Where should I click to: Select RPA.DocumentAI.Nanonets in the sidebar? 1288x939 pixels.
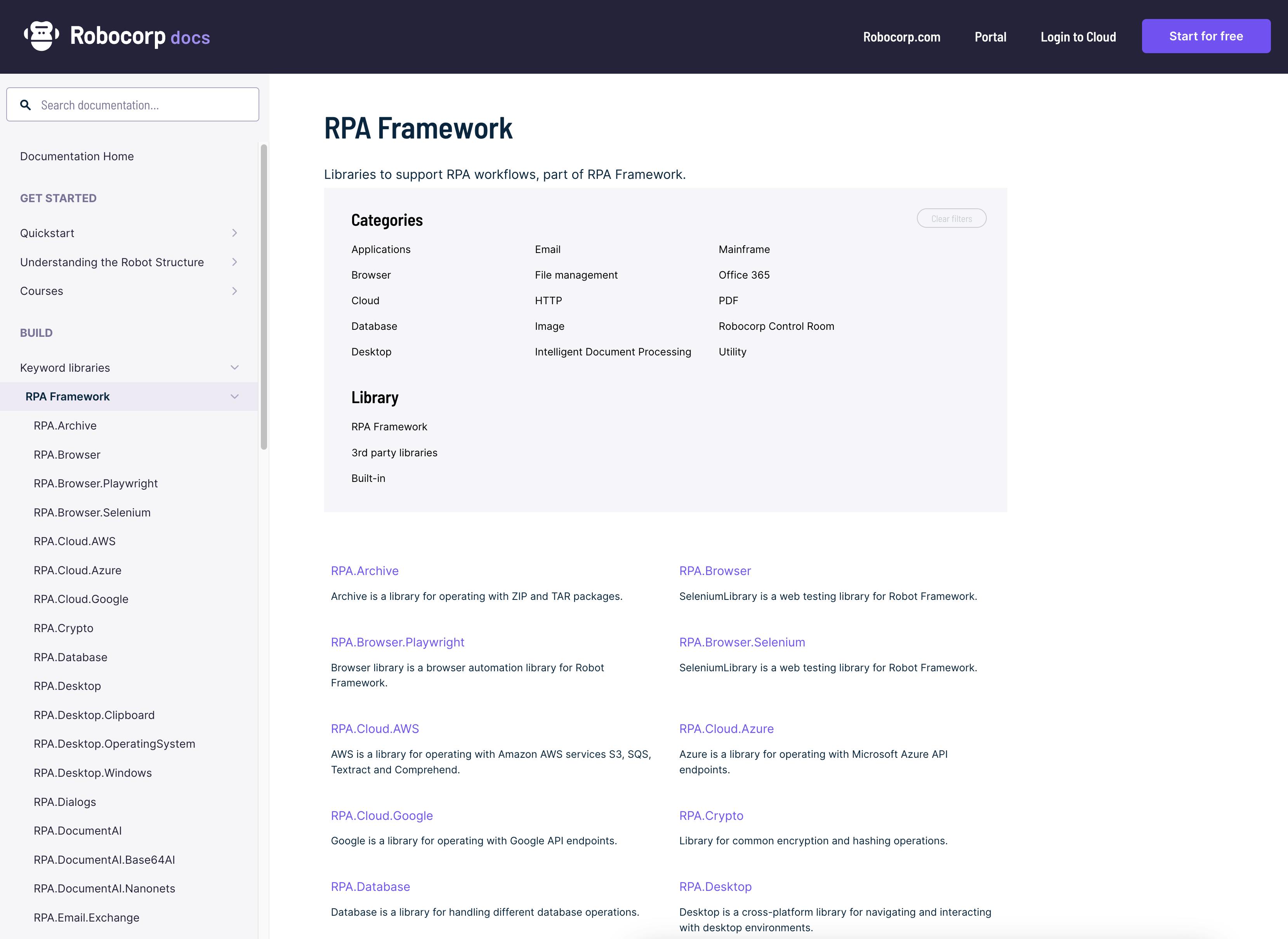(x=104, y=889)
